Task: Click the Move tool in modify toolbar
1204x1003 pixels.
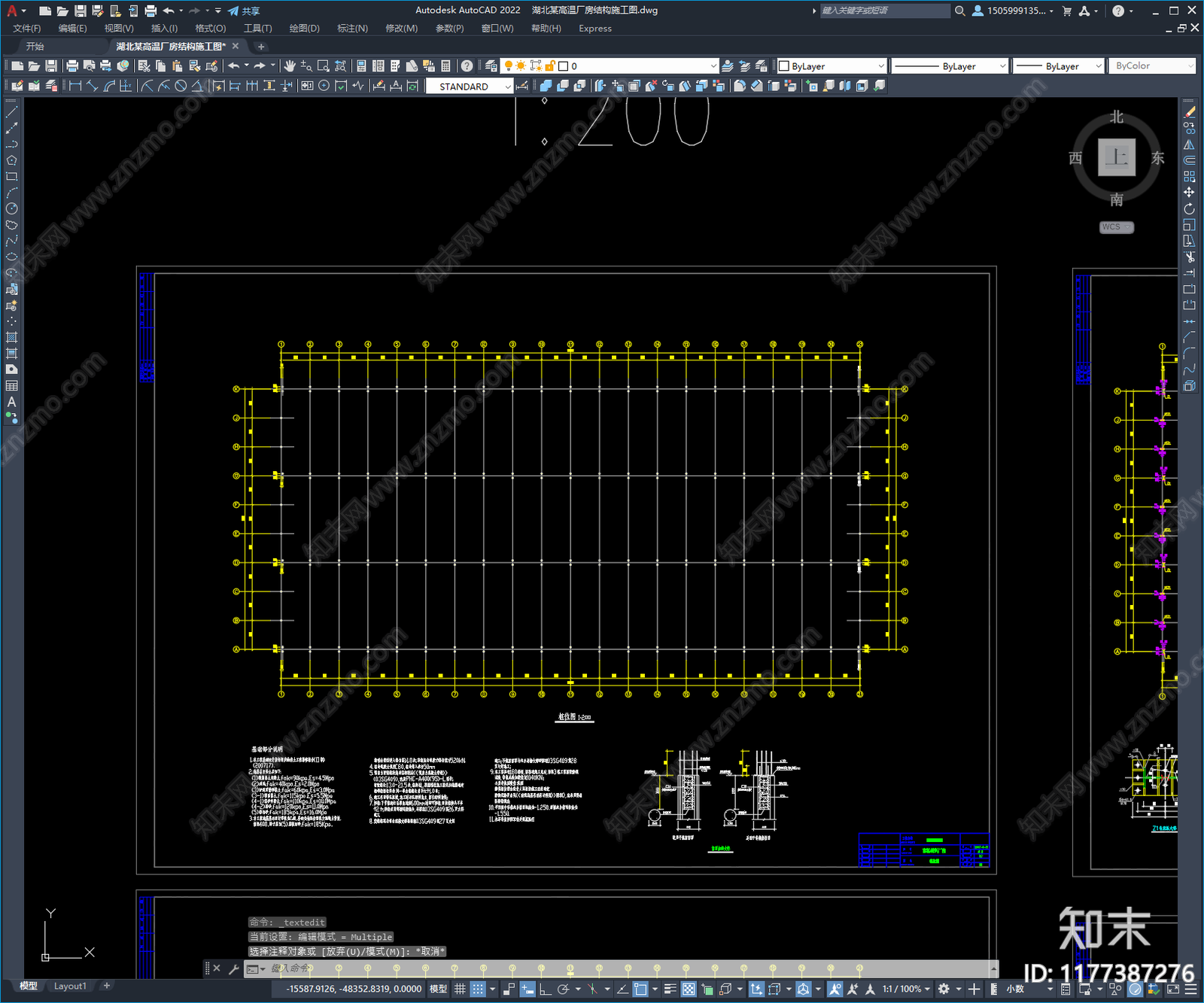Action: click(x=1189, y=193)
